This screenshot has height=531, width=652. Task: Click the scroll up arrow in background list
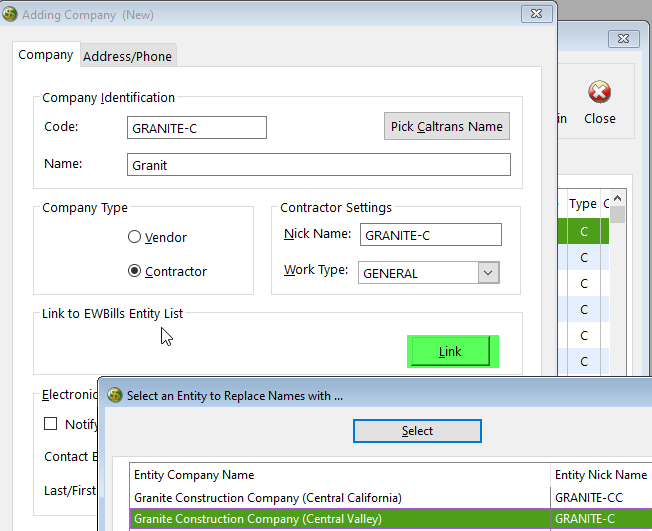pyautogui.click(x=617, y=198)
